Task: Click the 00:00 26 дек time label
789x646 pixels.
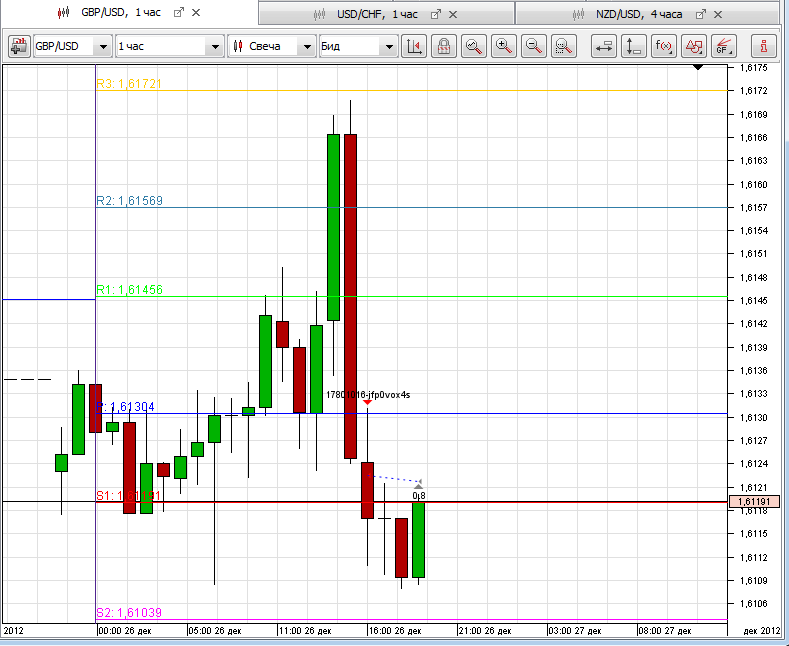Action: (124, 631)
